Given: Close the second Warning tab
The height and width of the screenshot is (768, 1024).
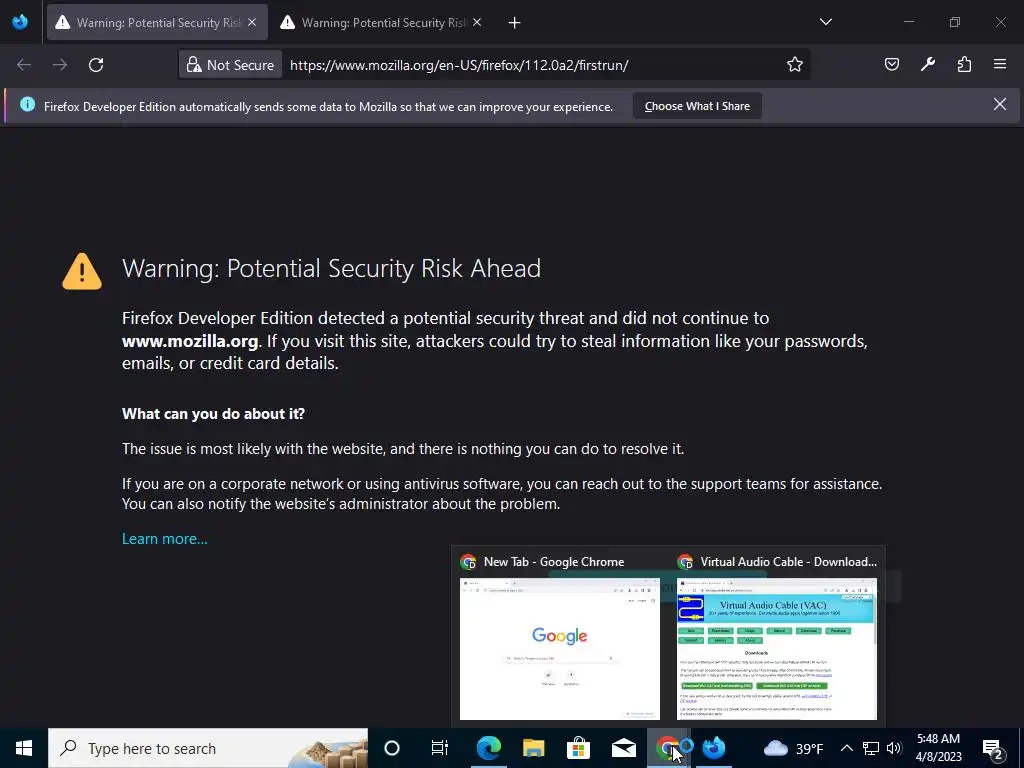Looking at the screenshot, I should pos(477,22).
